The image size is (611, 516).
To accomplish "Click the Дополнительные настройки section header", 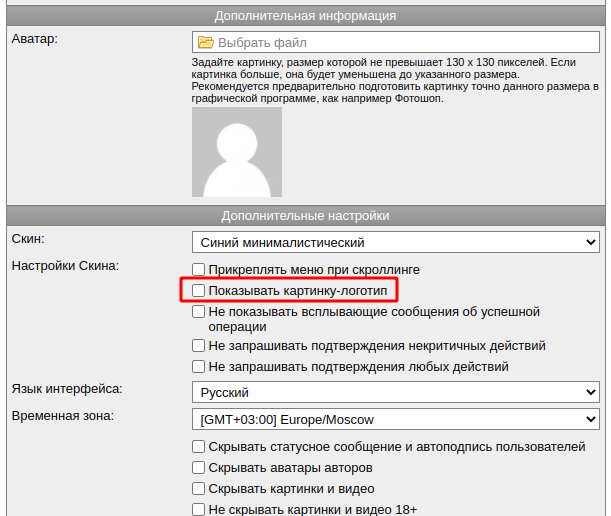I will (x=305, y=215).
